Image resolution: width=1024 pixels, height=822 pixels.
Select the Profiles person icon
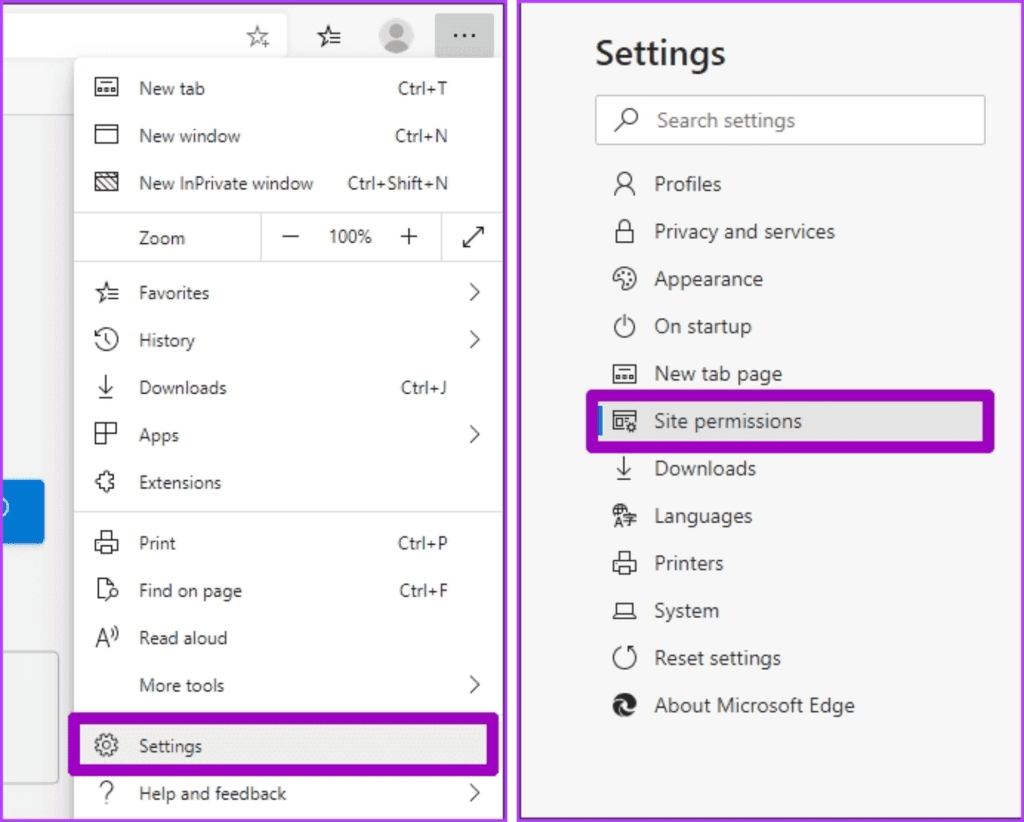click(624, 184)
